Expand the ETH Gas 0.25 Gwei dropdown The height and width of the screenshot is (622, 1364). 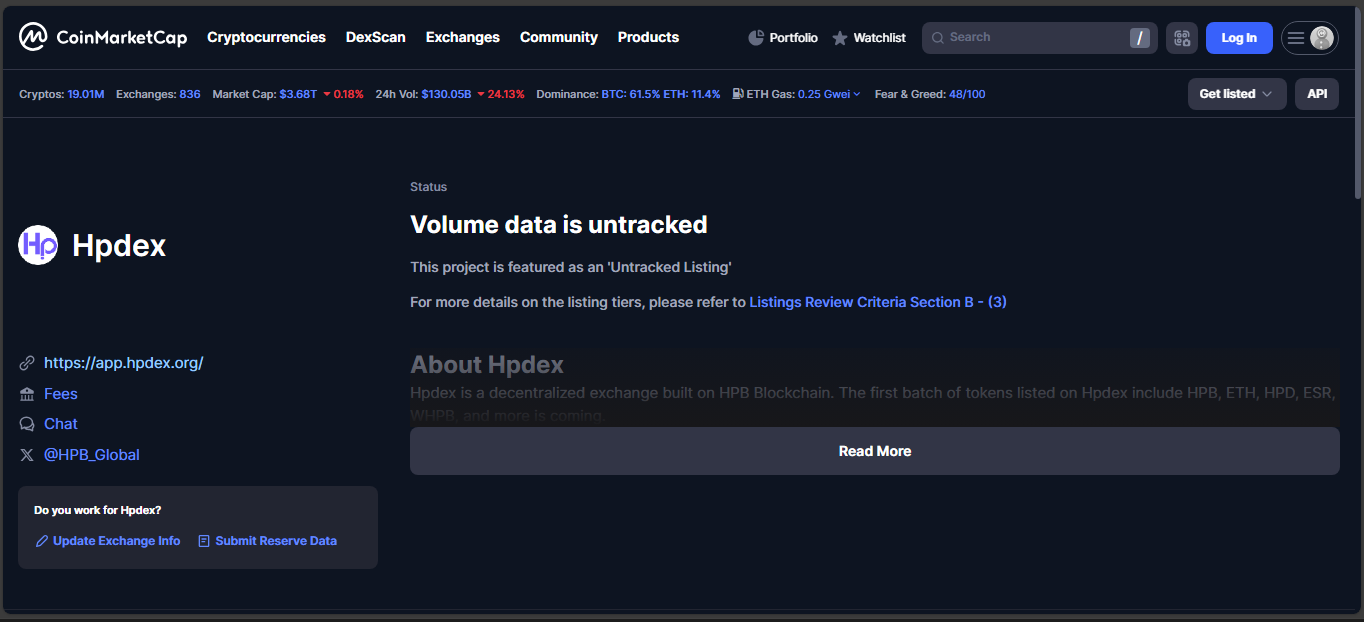[x=829, y=94]
